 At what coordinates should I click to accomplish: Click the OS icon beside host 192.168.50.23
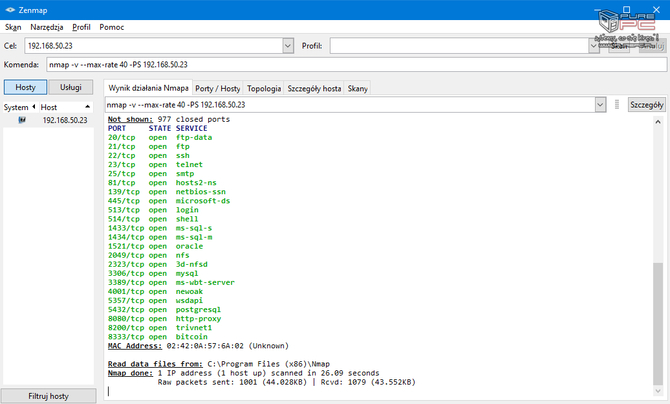[22, 120]
